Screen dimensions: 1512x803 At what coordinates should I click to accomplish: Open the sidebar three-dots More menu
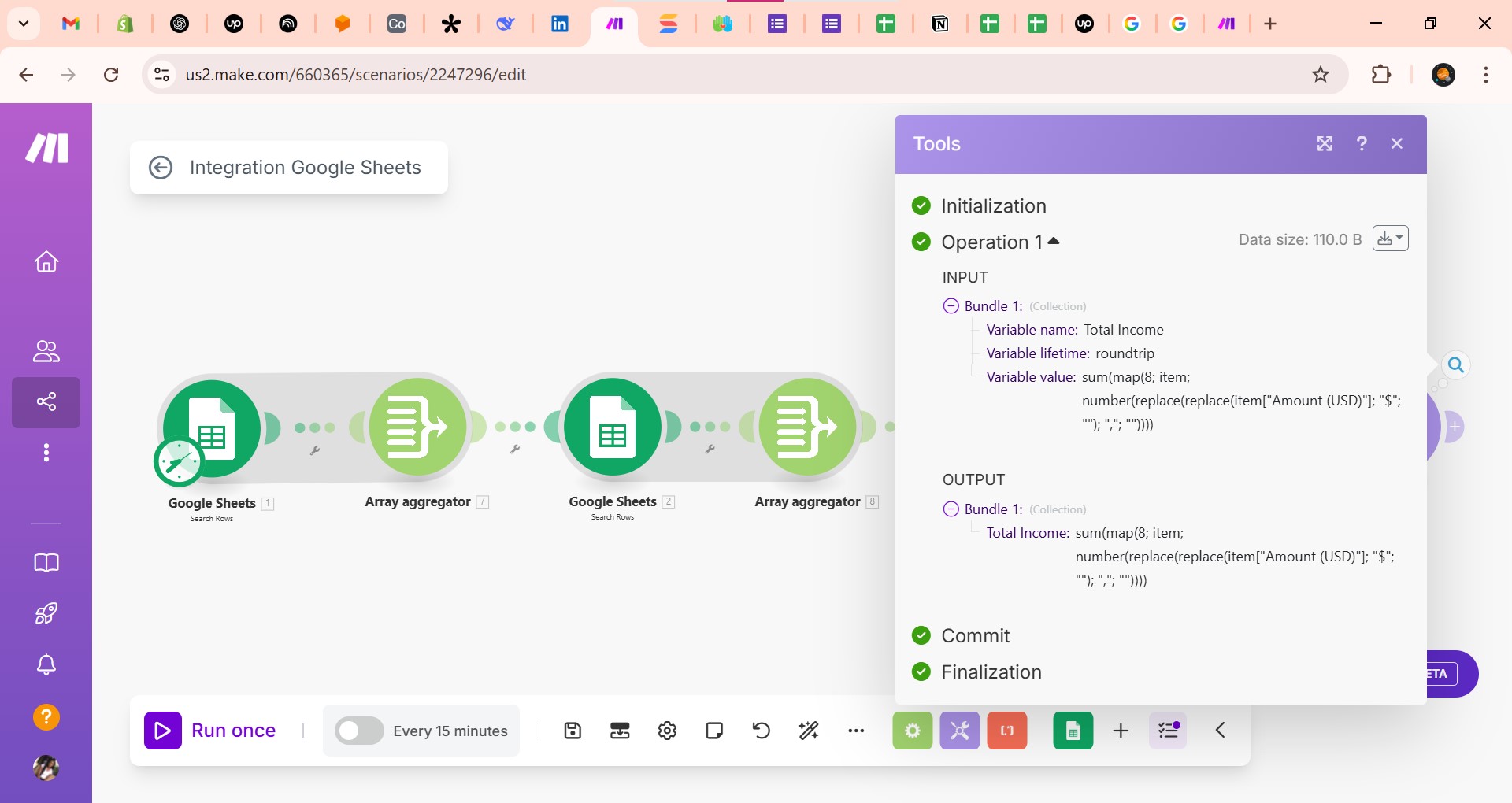(x=46, y=453)
